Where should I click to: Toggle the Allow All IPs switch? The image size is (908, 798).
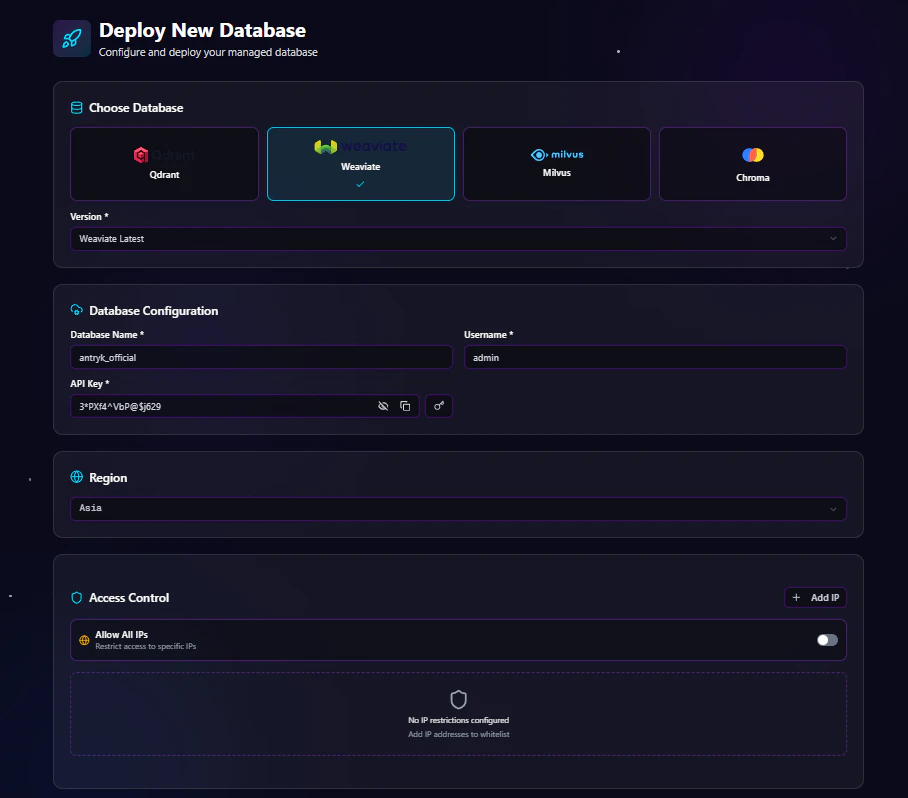(x=827, y=640)
